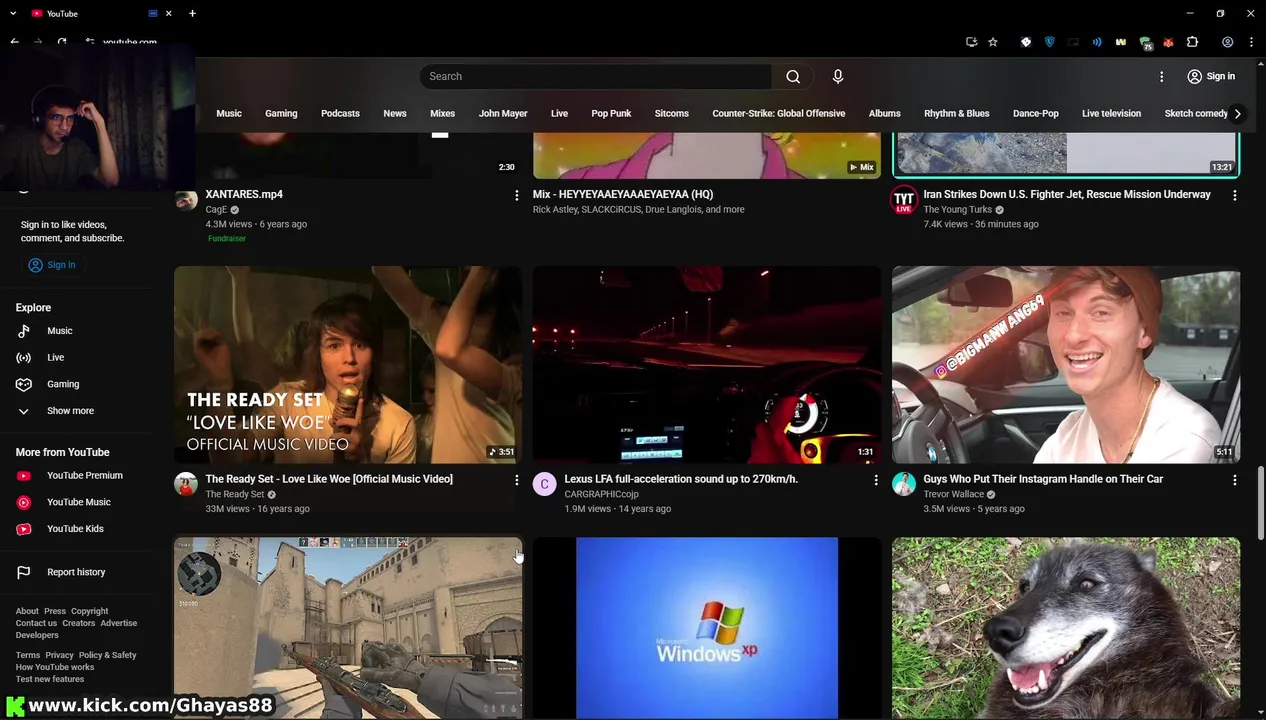Open options menu for Love Like Woe video
The width and height of the screenshot is (1266, 720).
click(516, 480)
